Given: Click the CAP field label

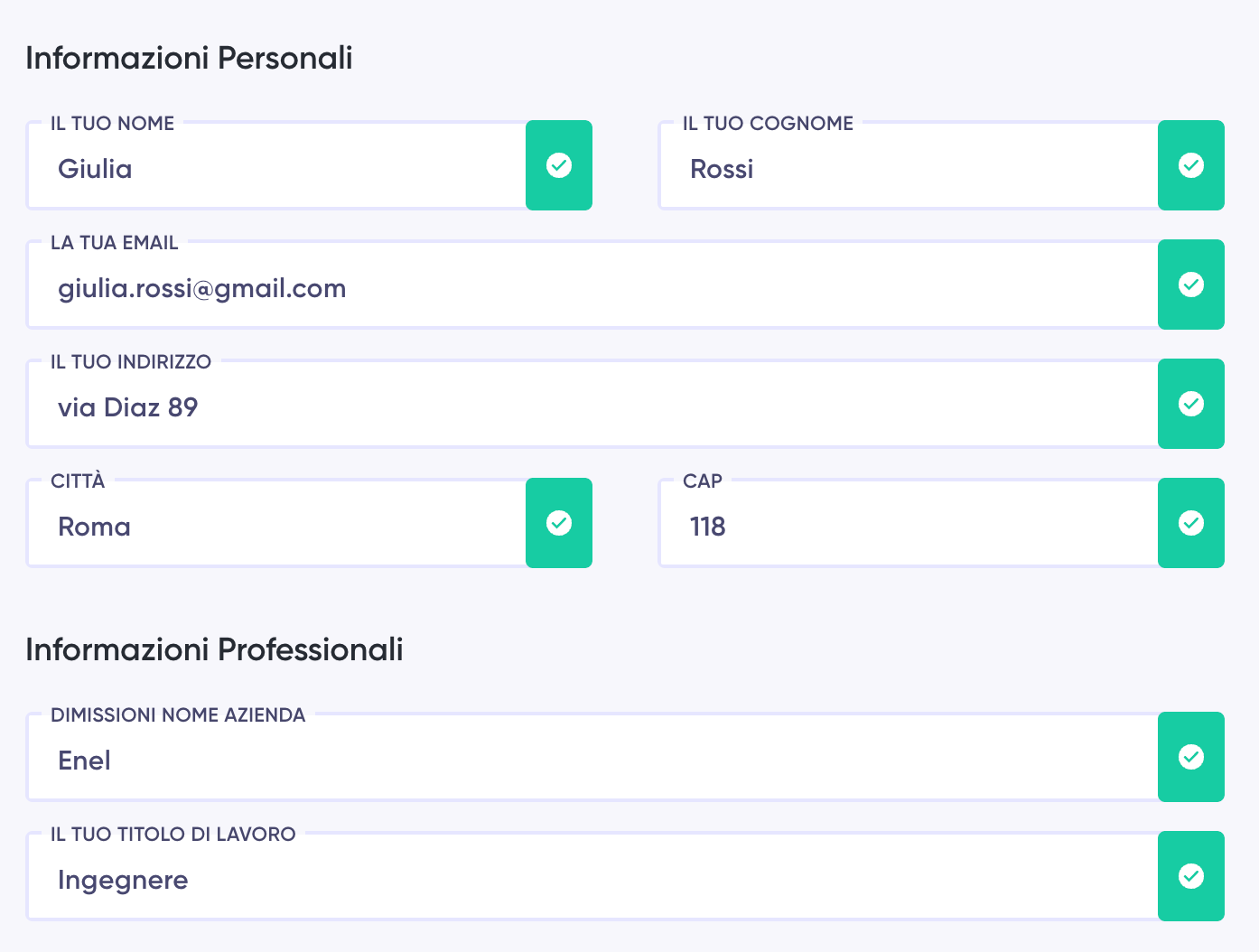Looking at the screenshot, I should click(703, 481).
